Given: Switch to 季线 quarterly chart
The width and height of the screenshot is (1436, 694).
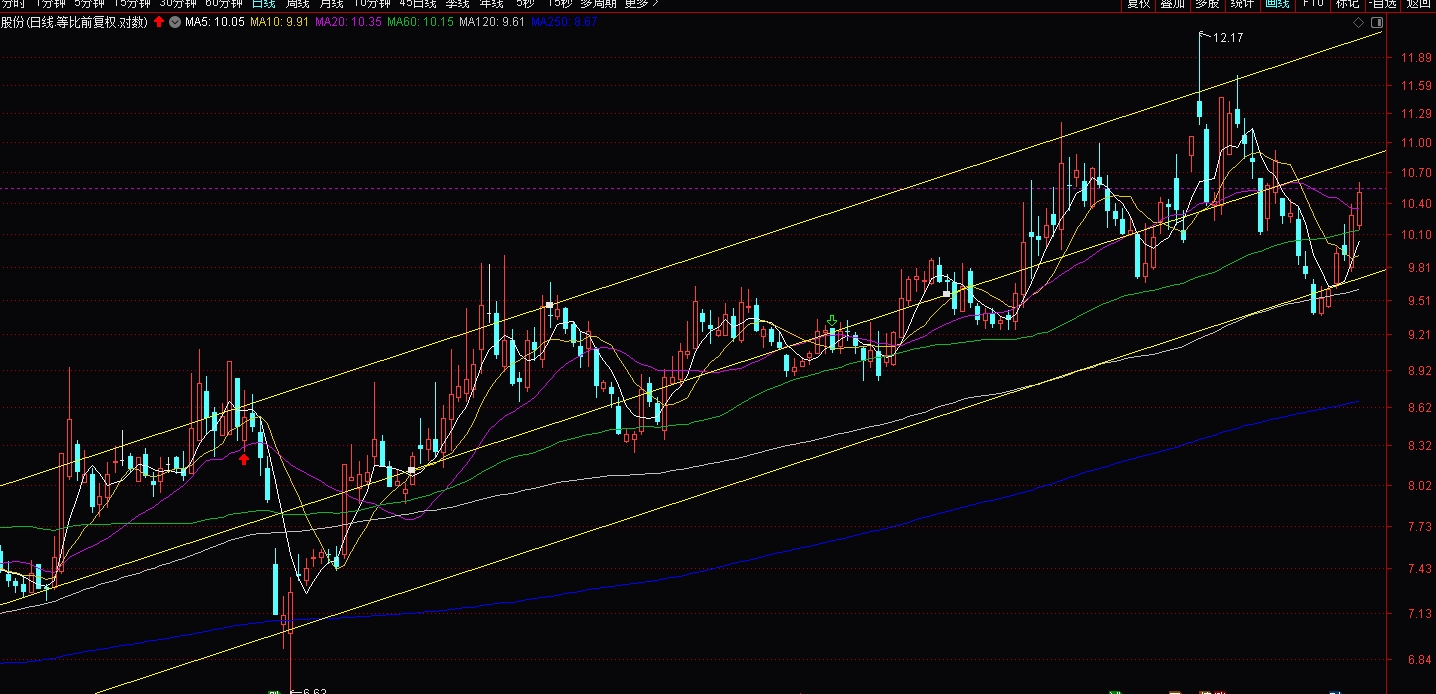Looking at the screenshot, I should (457, 4).
